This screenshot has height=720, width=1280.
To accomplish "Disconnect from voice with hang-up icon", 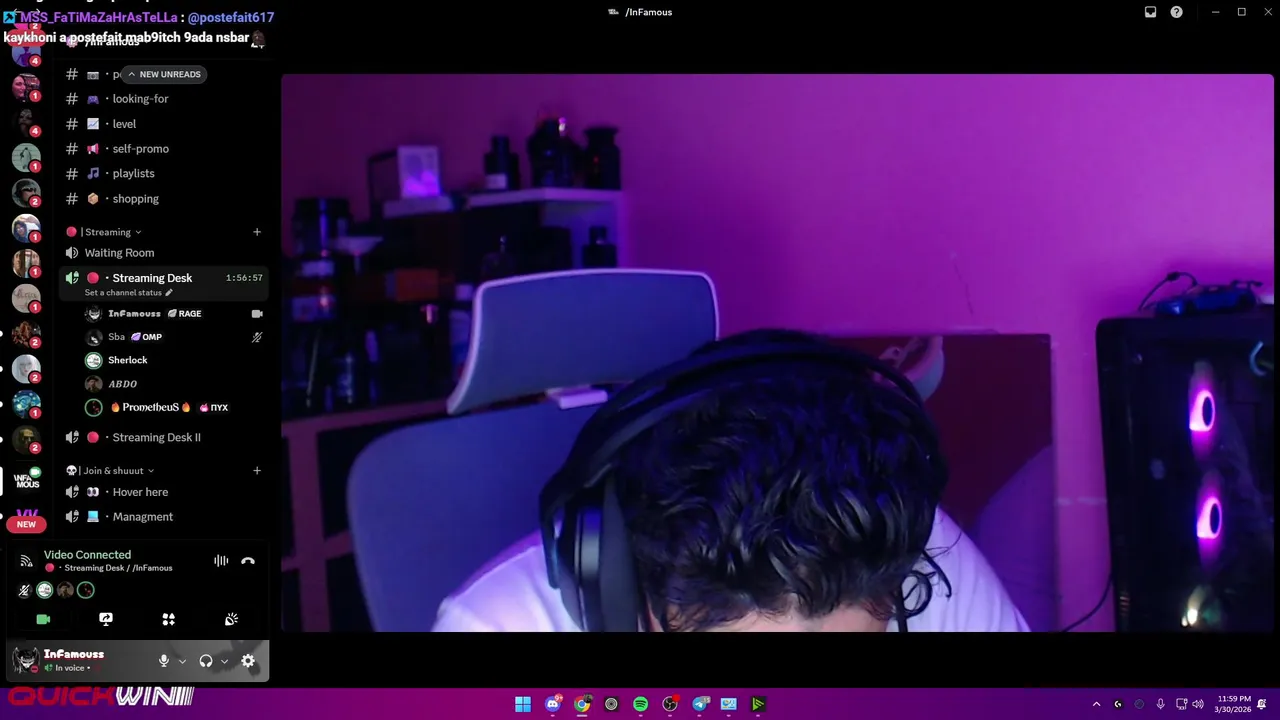I will pyautogui.click(x=248, y=561).
